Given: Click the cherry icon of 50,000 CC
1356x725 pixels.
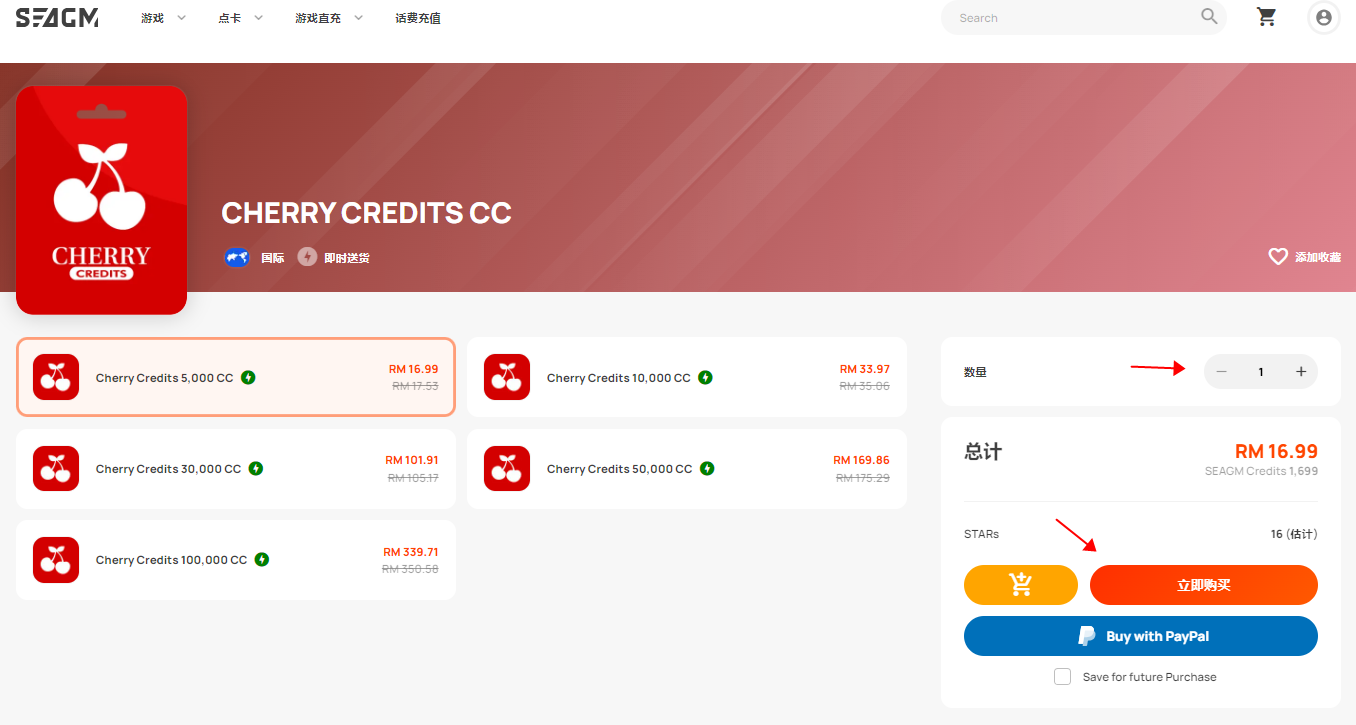Looking at the screenshot, I should [x=507, y=468].
